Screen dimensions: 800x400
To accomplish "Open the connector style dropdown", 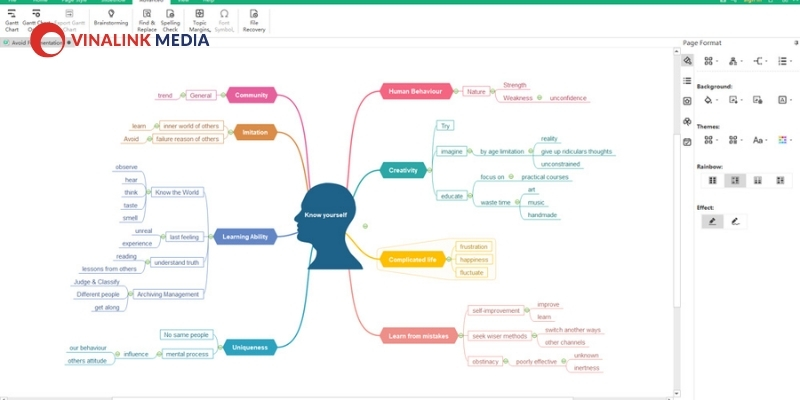I will tap(760, 61).
